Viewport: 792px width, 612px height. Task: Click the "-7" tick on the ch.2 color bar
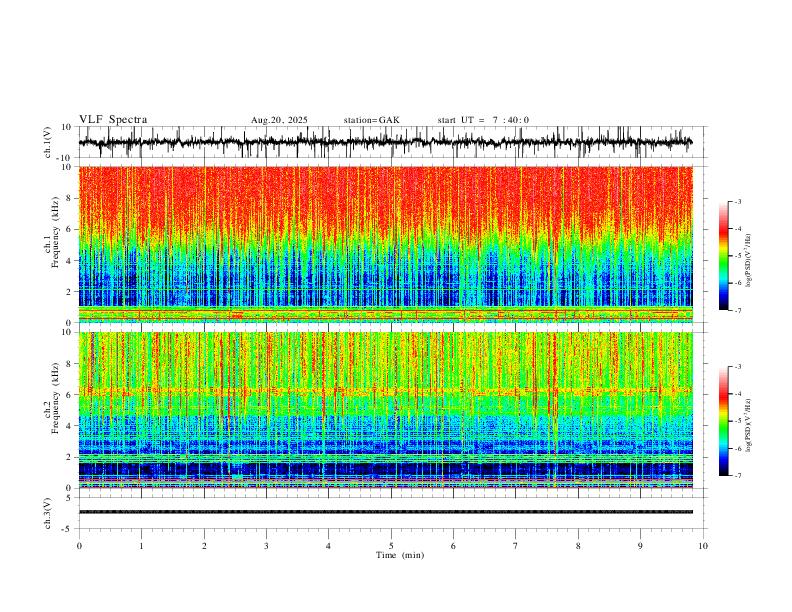point(738,476)
